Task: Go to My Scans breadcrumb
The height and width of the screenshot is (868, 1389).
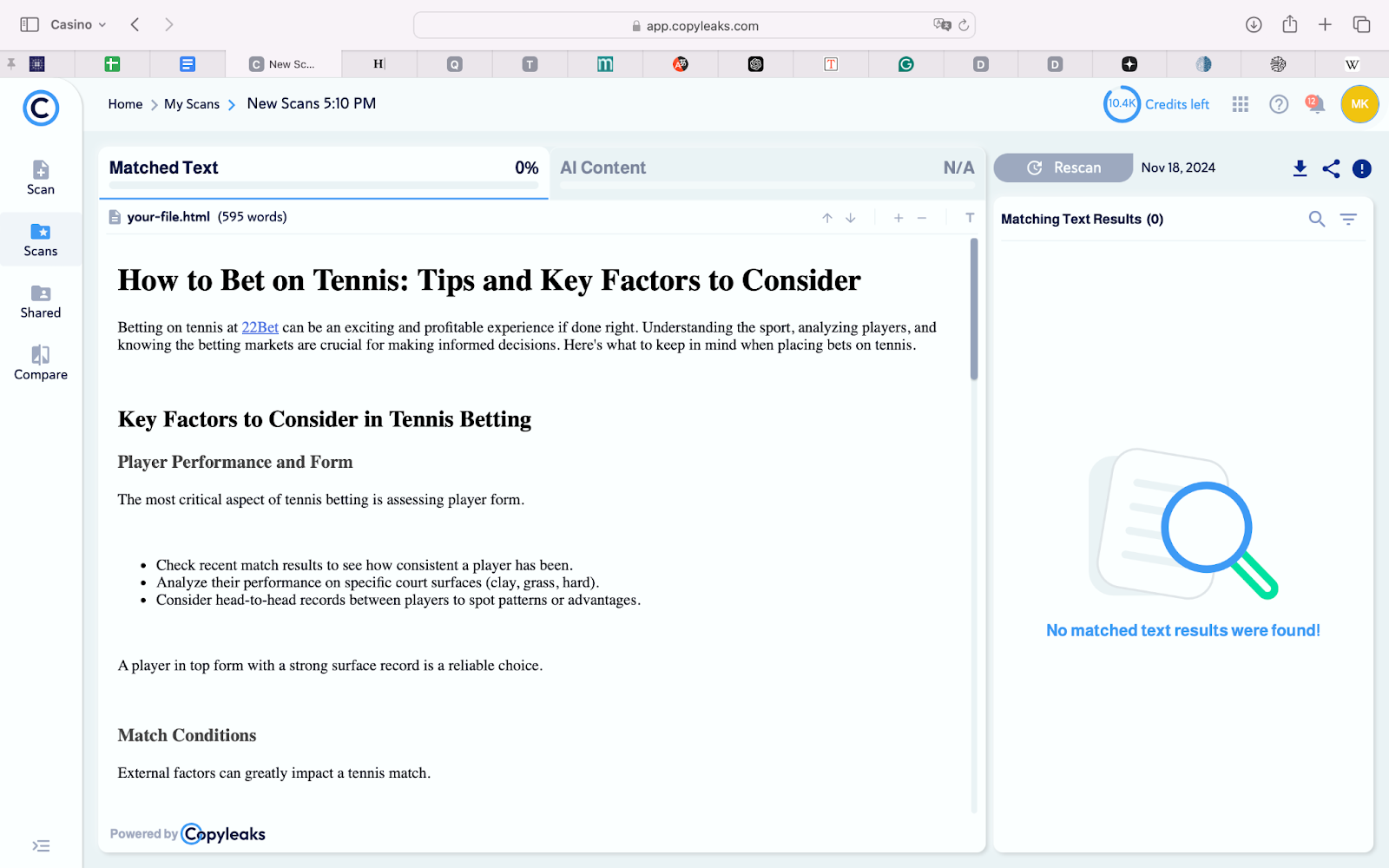Action: pyautogui.click(x=192, y=104)
